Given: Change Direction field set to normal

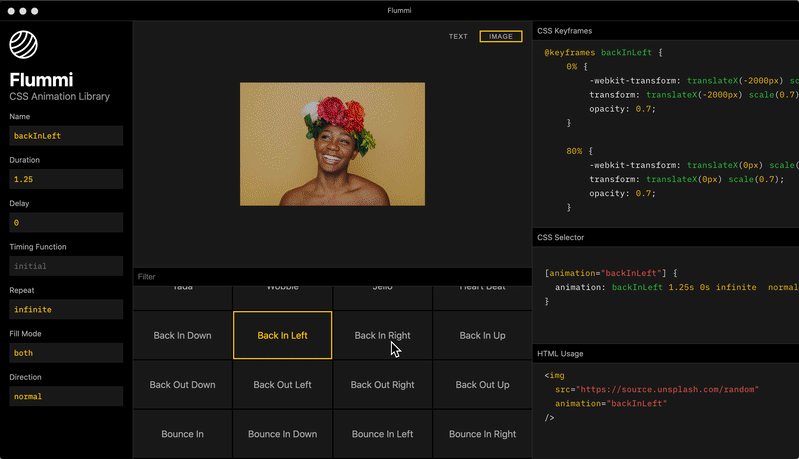Looking at the screenshot, I should point(66,396).
